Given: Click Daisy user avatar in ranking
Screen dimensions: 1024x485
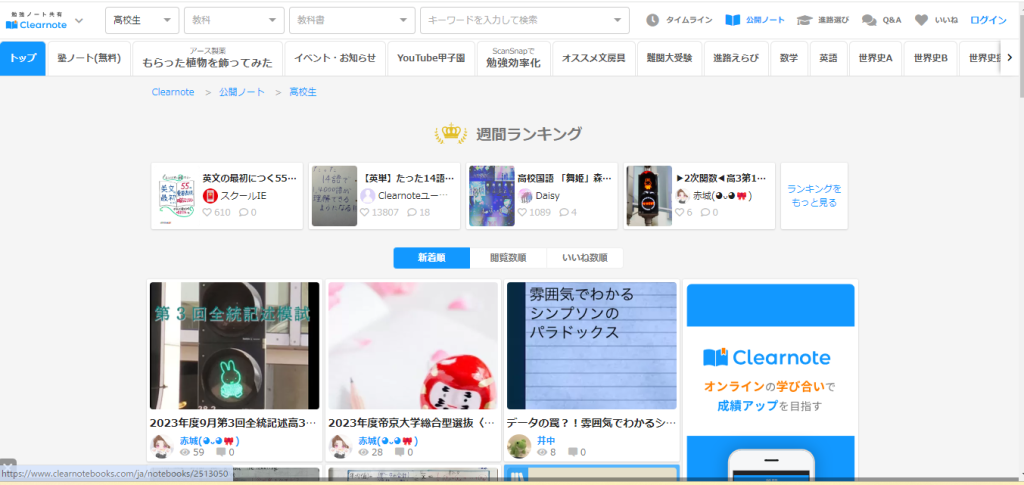Looking at the screenshot, I should (x=525, y=196).
